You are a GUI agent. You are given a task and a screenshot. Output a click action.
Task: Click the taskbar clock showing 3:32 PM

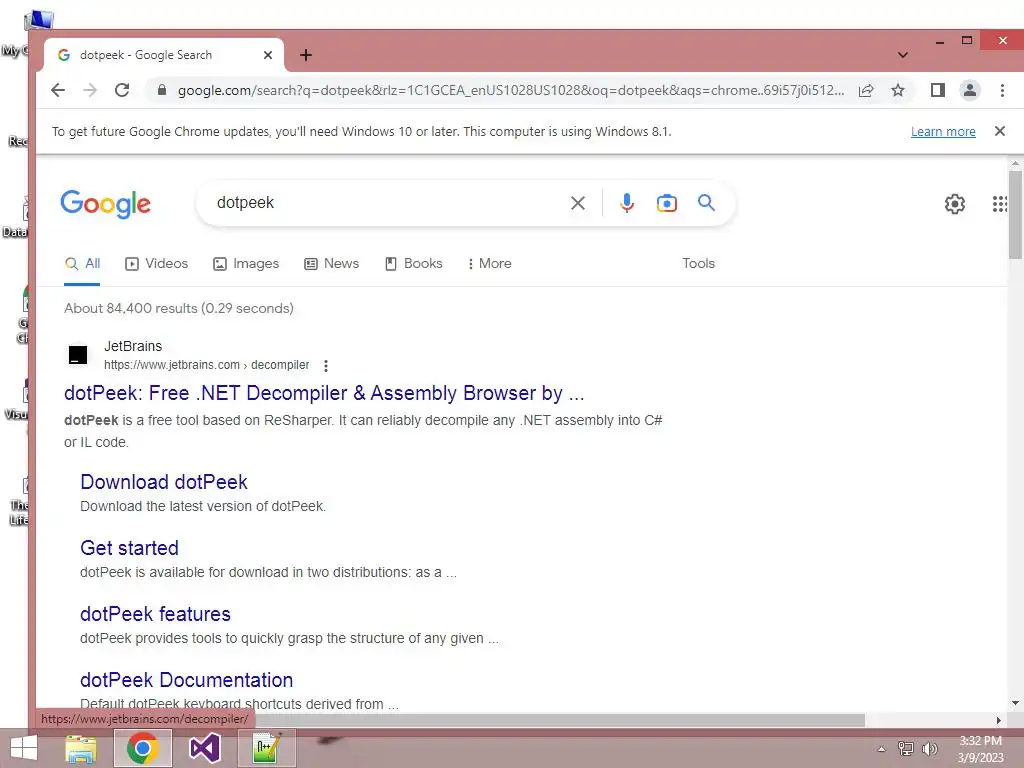[x=980, y=749]
